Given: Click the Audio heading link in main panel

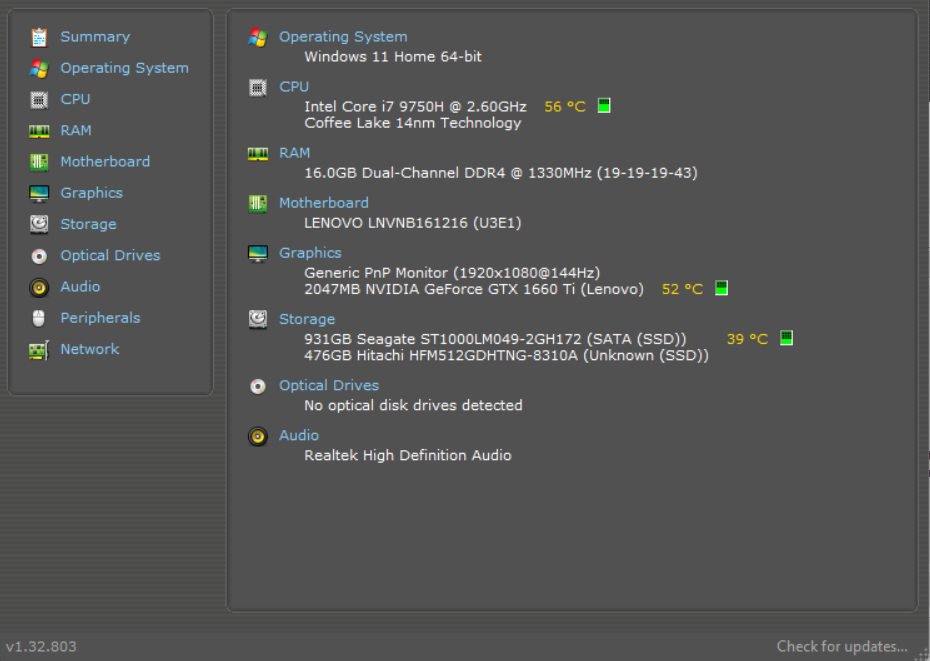Looking at the screenshot, I should click(x=298, y=436).
